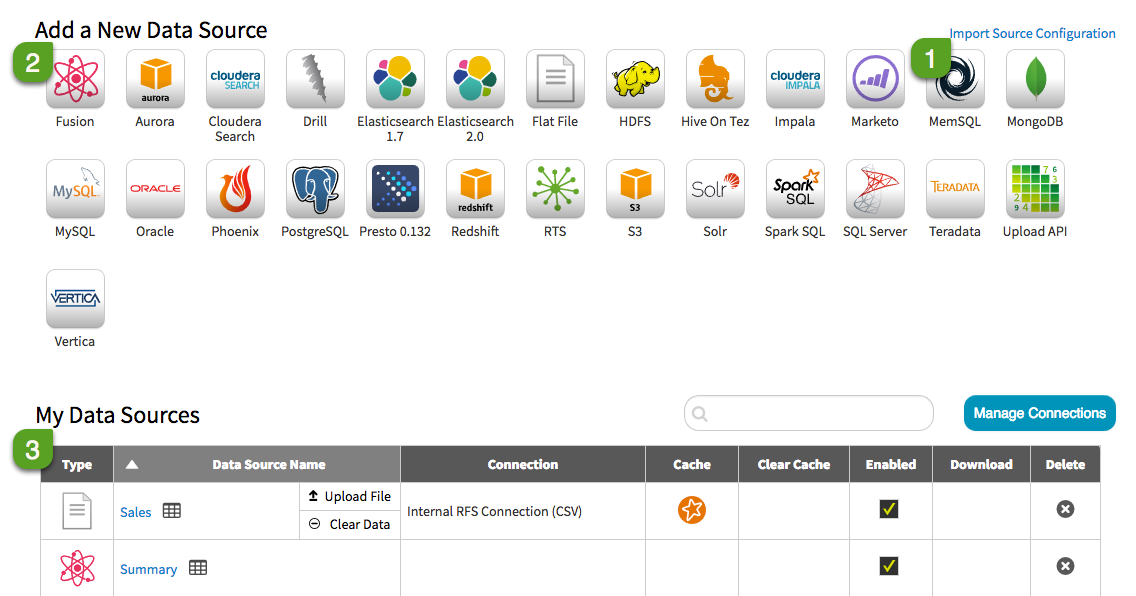
Task: Choose the Cloudera Search connector
Action: (235, 78)
